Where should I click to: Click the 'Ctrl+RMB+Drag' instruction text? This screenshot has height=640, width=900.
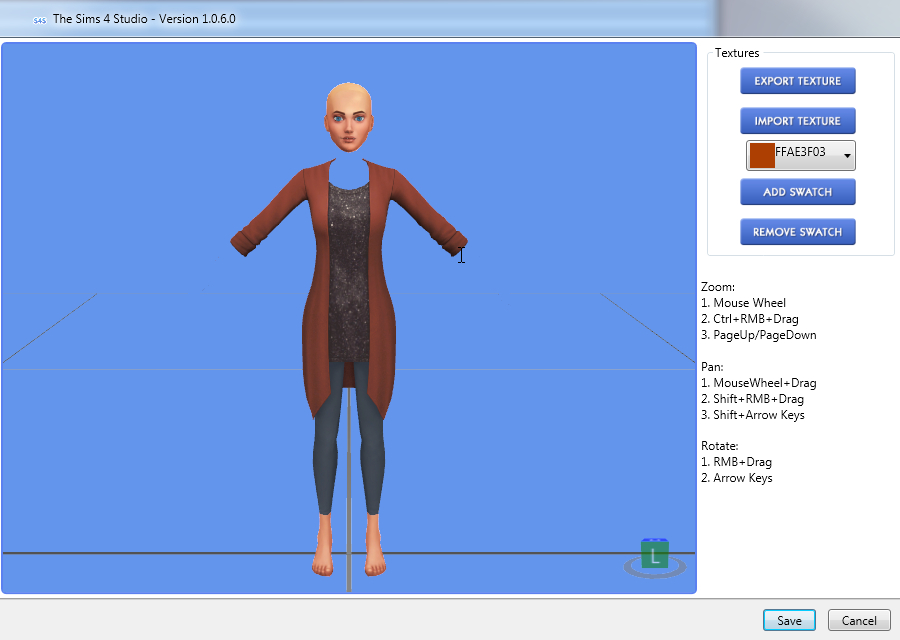coord(756,319)
